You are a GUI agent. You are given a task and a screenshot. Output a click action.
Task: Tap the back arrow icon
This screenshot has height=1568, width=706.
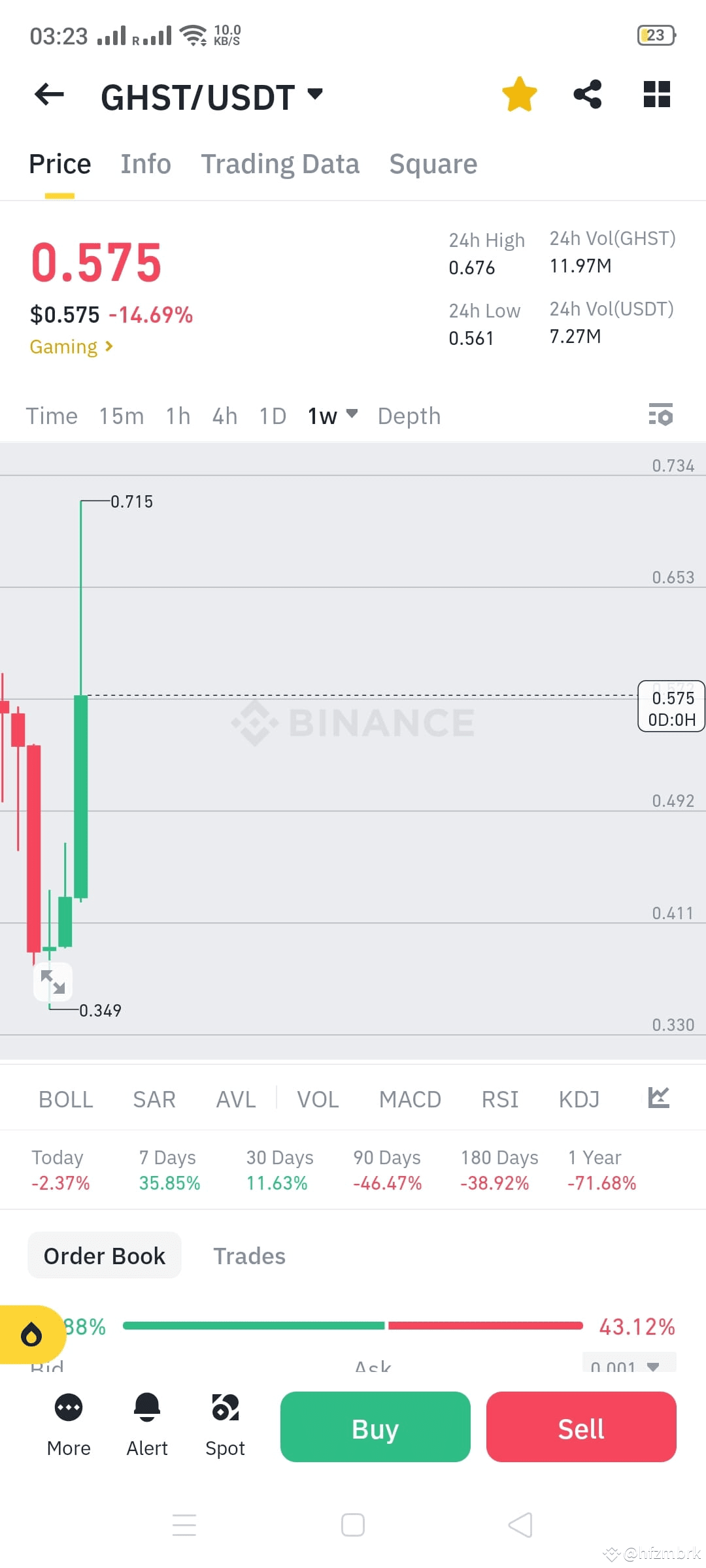49,95
